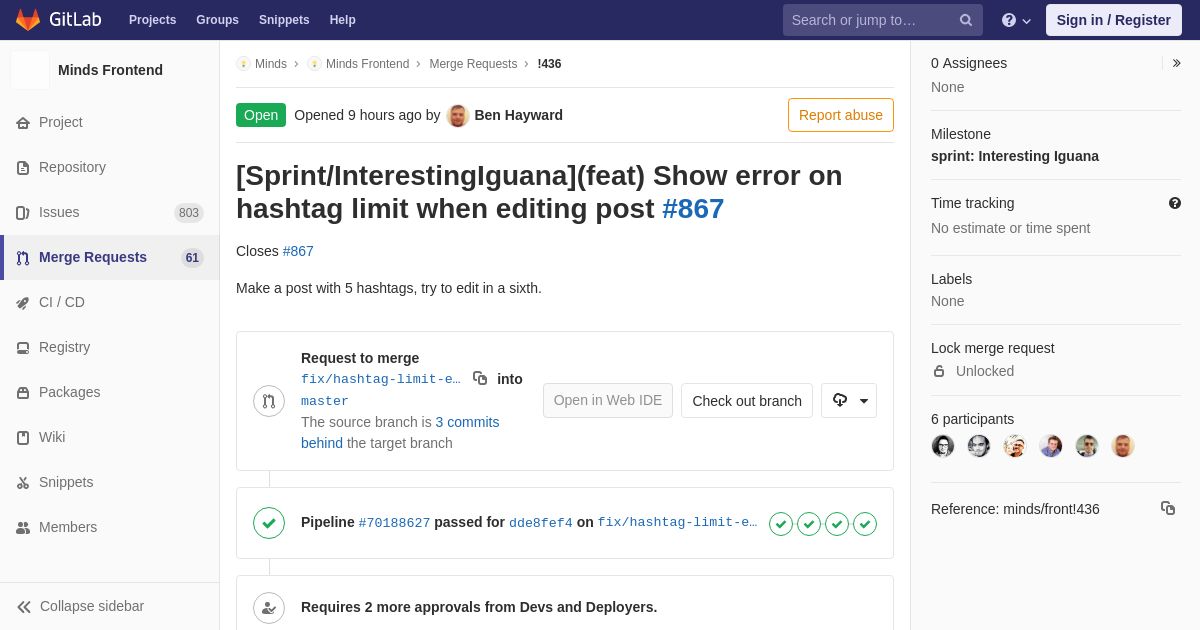The image size is (1200, 630).
Task: Open the Project sidebar item
Action: tap(110, 122)
